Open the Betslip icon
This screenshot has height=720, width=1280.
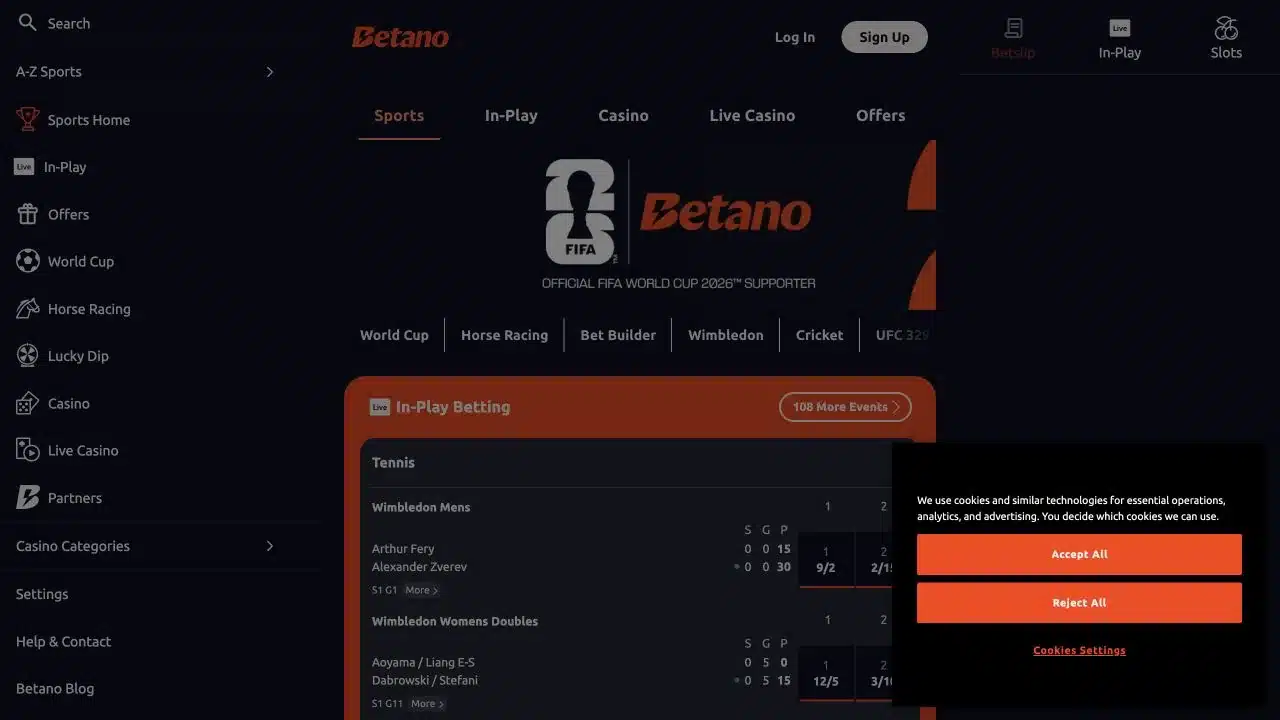(x=1013, y=28)
